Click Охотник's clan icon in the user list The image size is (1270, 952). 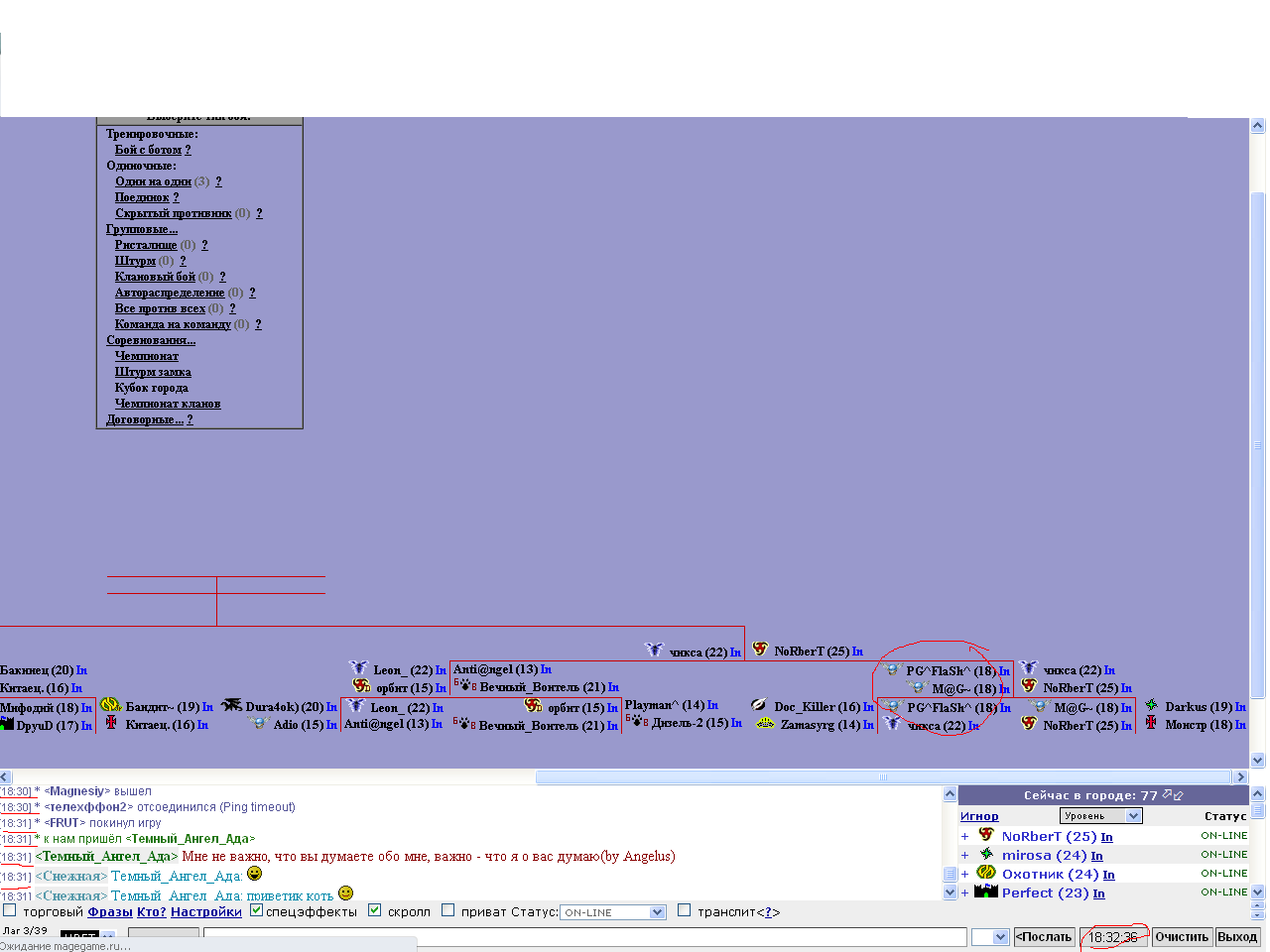click(986, 873)
